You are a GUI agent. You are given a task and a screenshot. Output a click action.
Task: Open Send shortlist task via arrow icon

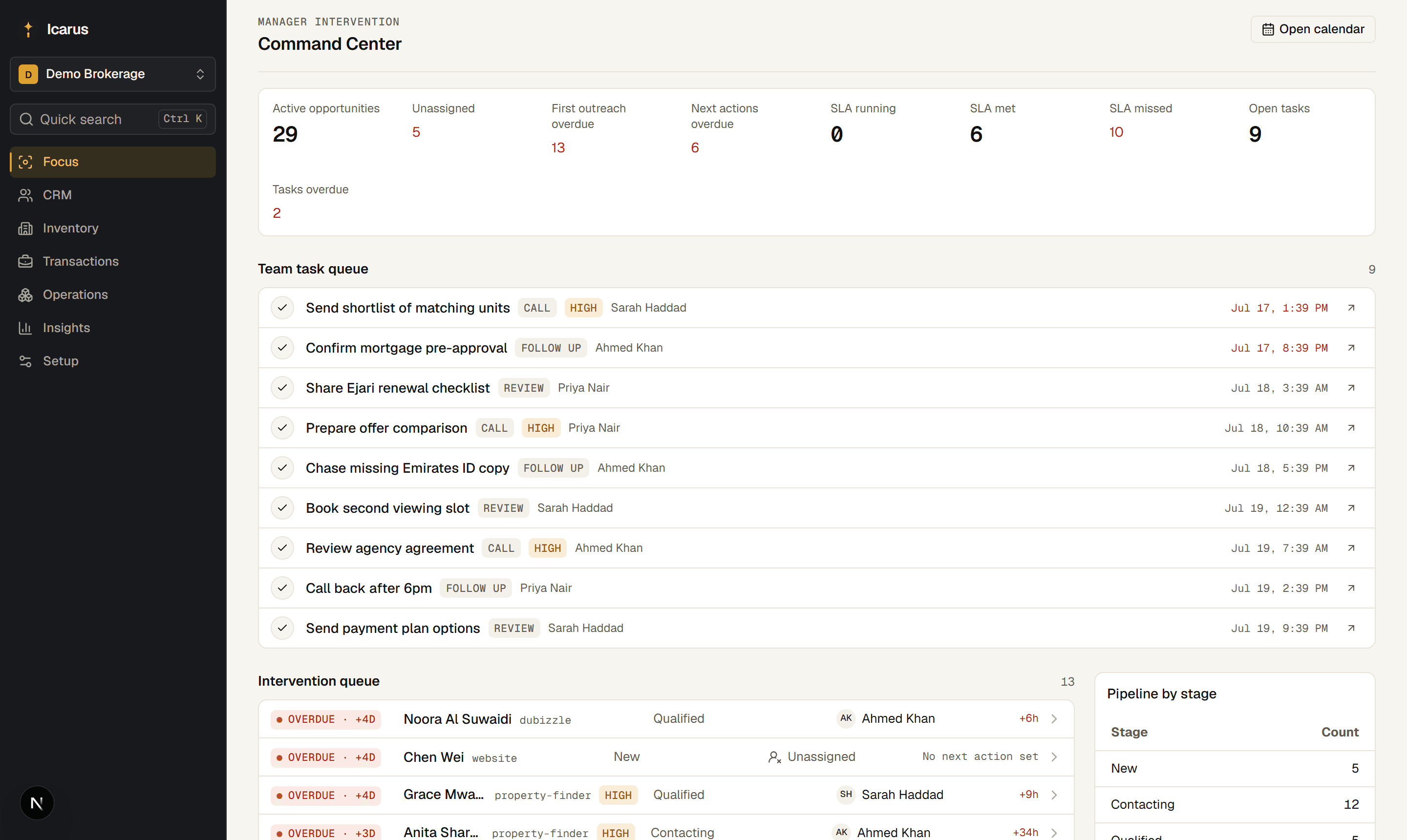point(1351,307)
